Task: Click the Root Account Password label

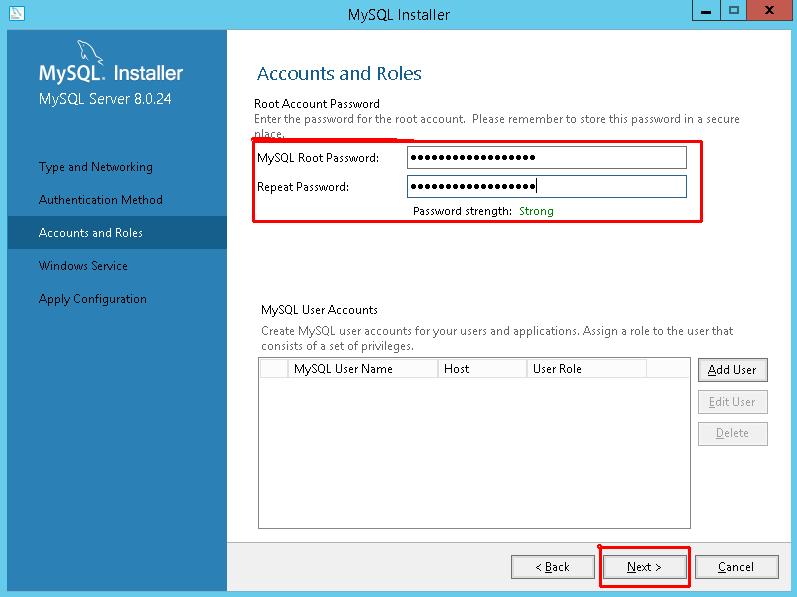Action: 317,104
